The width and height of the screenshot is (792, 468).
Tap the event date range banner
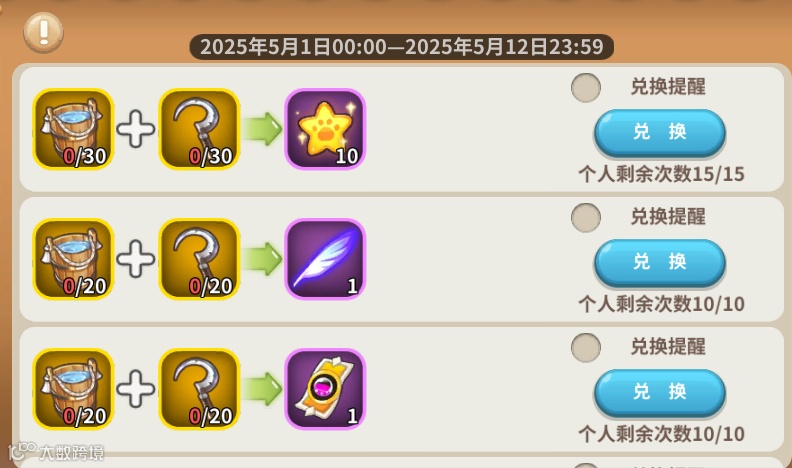[402, 47]
